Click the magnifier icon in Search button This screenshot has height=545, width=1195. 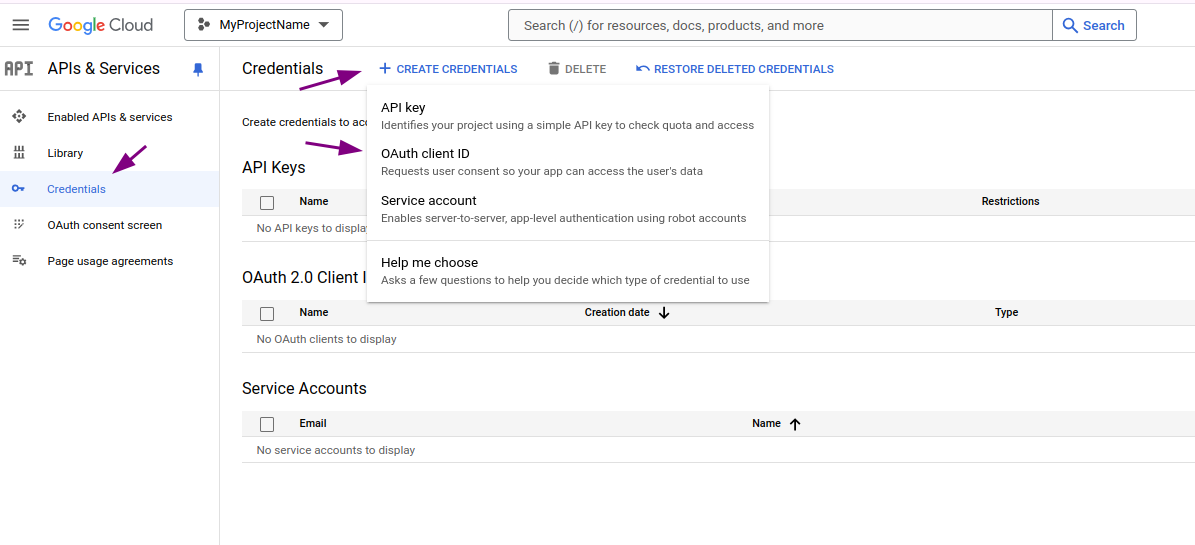pos(1070,25)
